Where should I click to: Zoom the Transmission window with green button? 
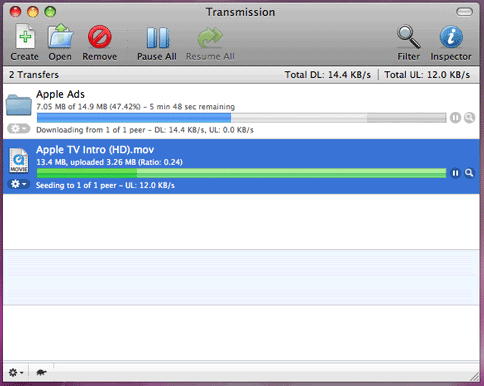click(50, 12)
